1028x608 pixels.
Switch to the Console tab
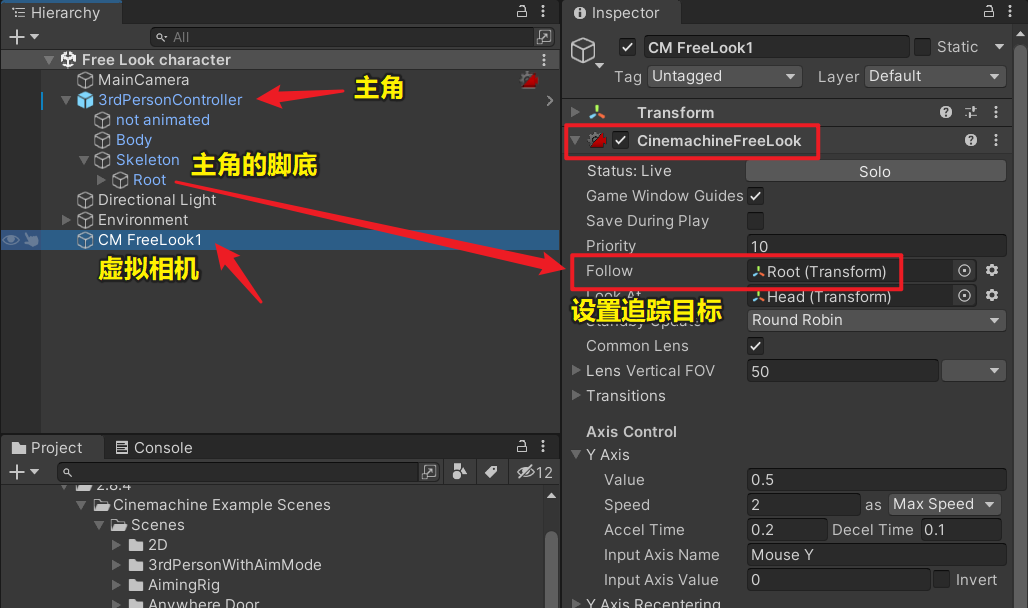tap(154, 447)
